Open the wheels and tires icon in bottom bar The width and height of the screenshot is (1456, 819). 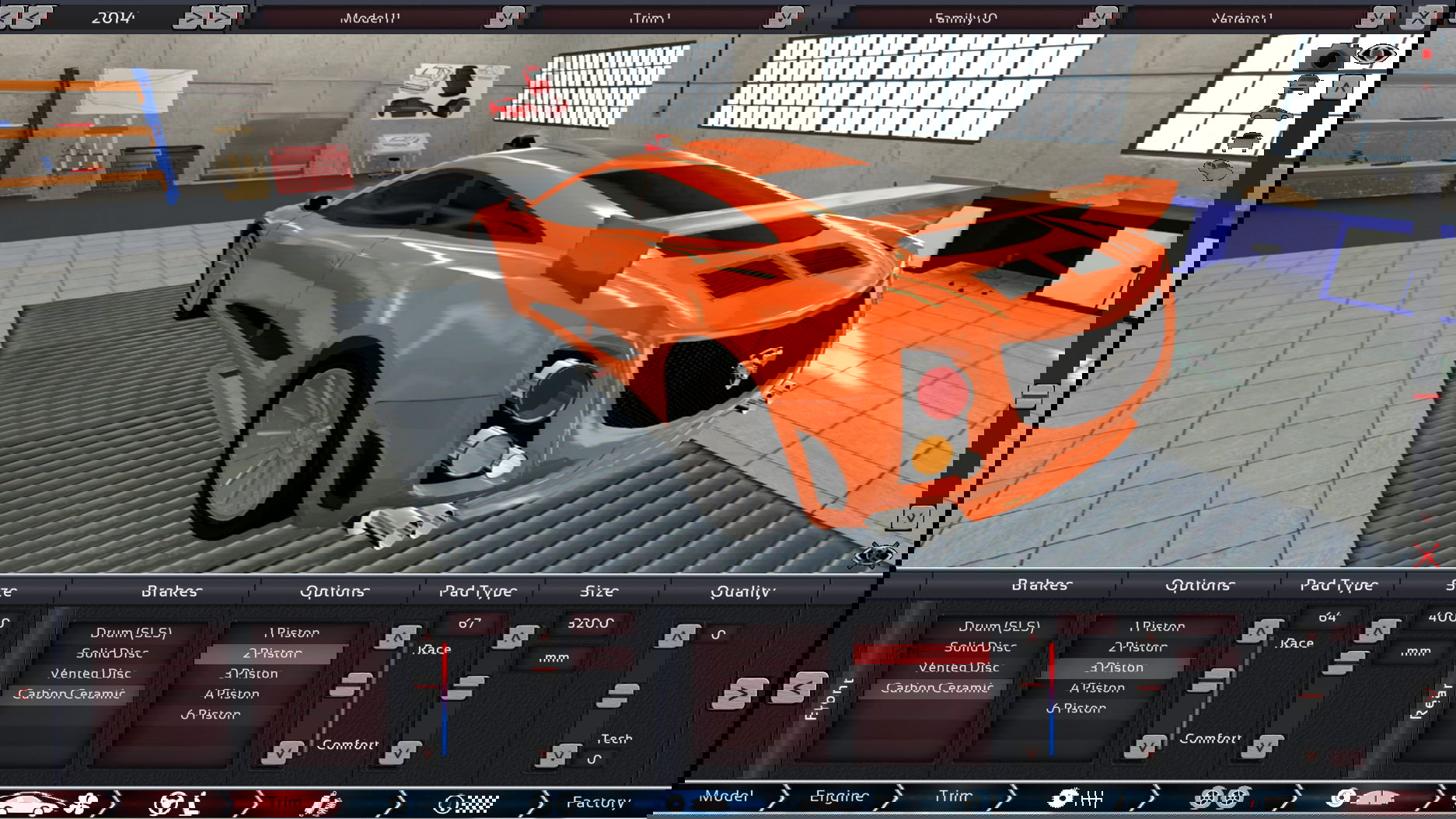[1224, 799]
